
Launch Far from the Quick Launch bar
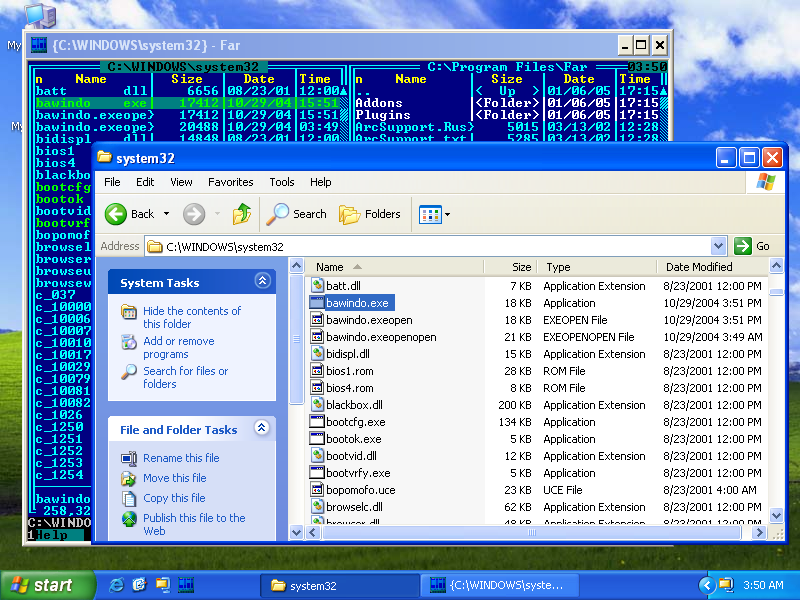click(186, 585)
